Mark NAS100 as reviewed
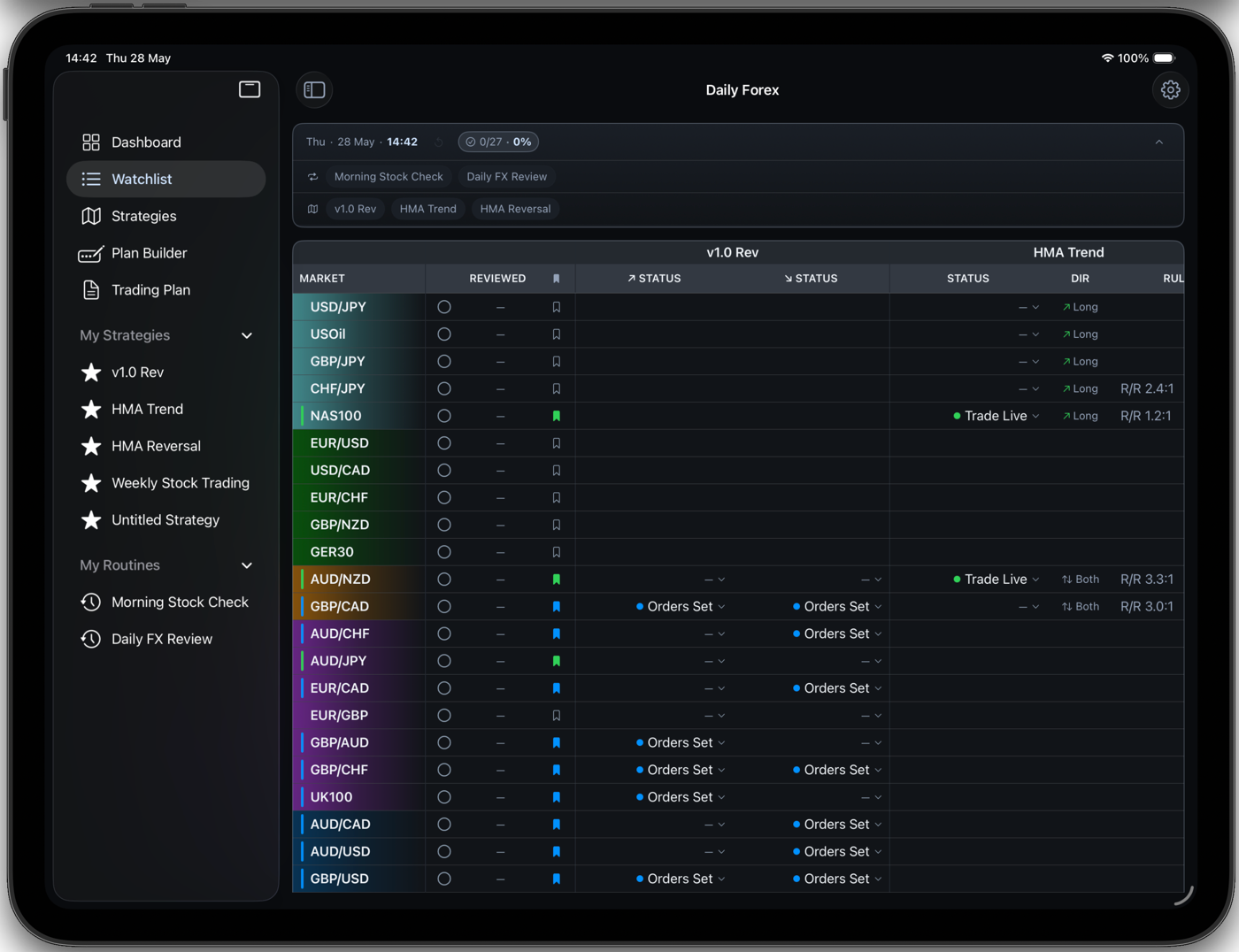This screenshot has width=1239, height=952. click(444, 416)
